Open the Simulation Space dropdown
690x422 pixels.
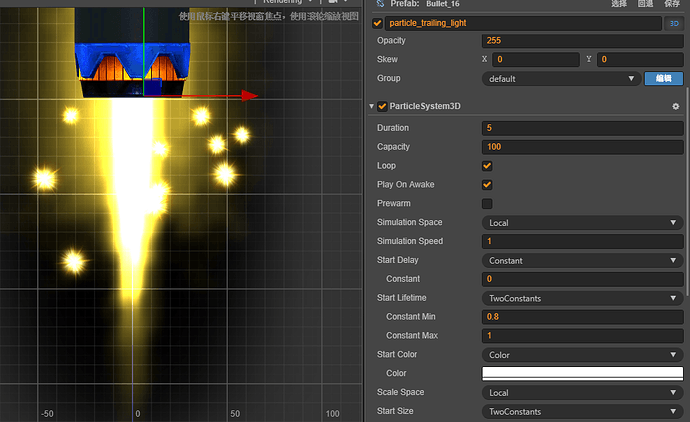tap(582, 222)
